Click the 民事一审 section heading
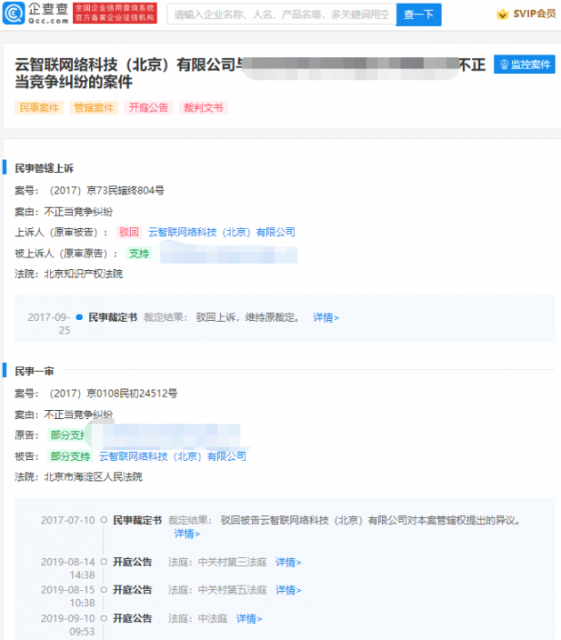This screenshot has width=561, height=640. click(x=34, y=371)
